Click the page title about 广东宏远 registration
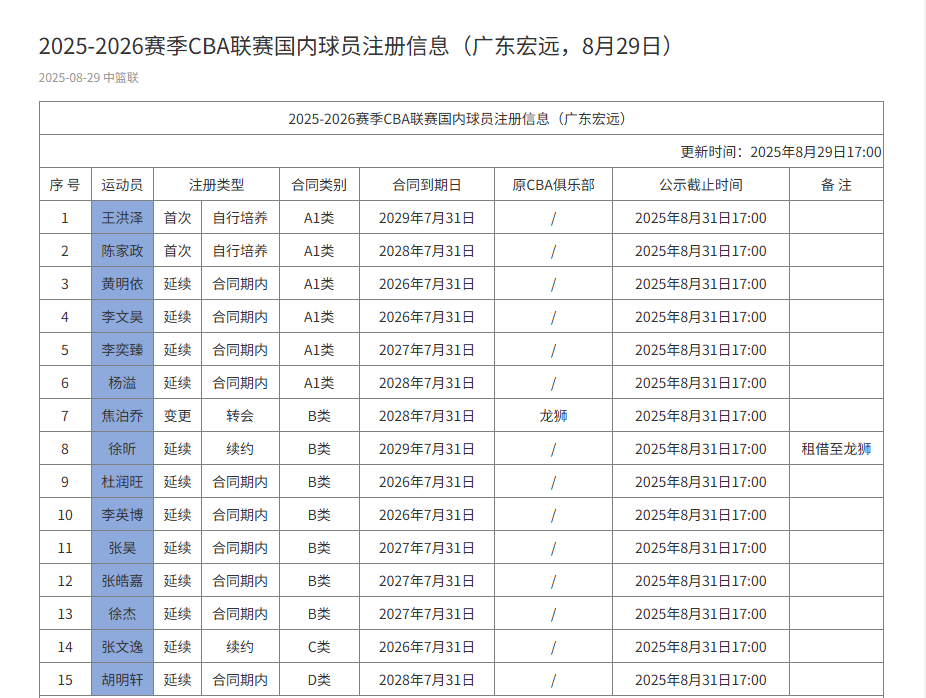The image size is (926, 698). coord(356,46)
